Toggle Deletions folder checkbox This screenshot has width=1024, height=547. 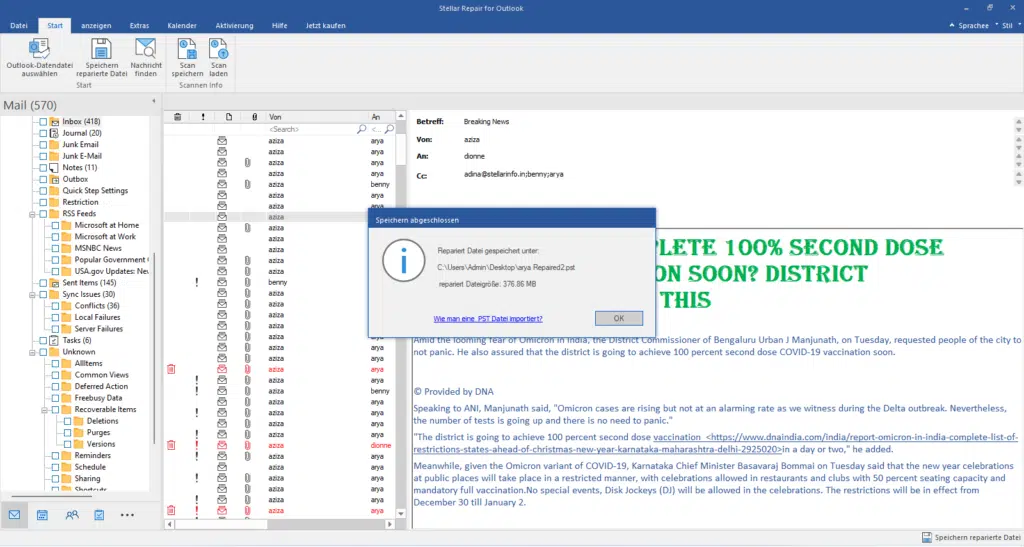click(67, 421)
